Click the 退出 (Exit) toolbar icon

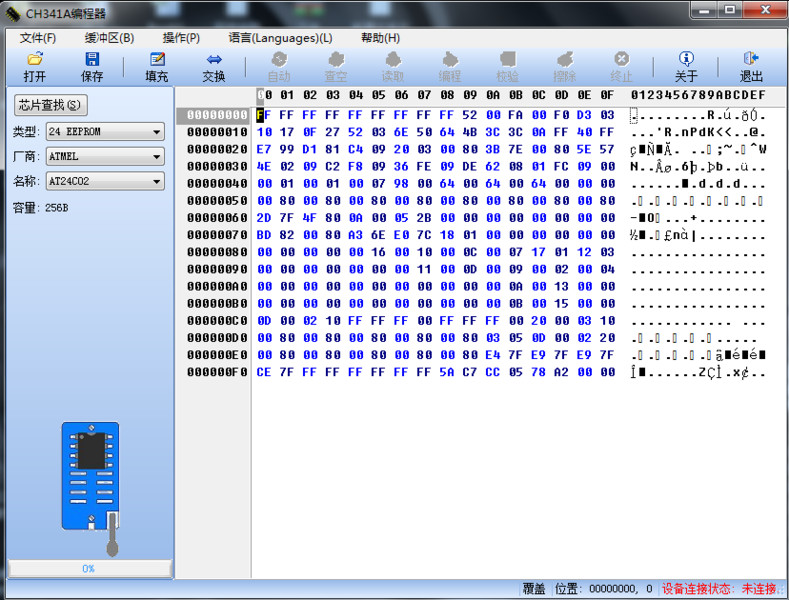tap(751, 60)
